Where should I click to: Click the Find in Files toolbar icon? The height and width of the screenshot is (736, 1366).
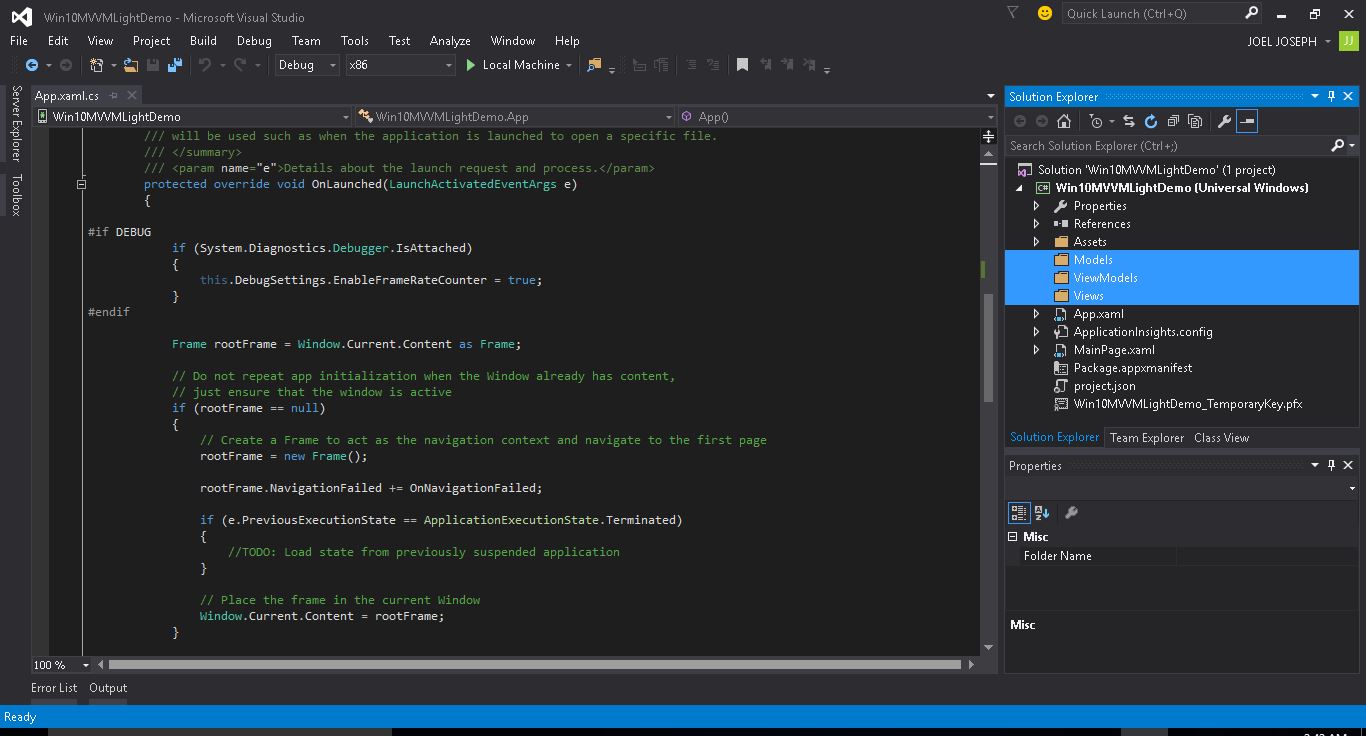pos(594,65)
